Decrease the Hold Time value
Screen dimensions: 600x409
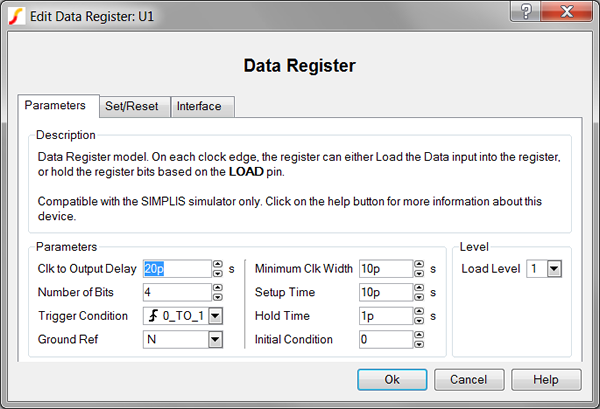(418, 320)
